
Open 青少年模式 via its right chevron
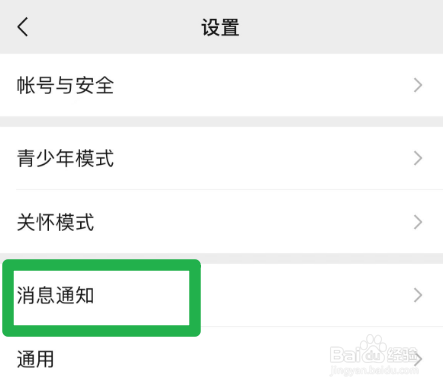(x=418, y=158)
